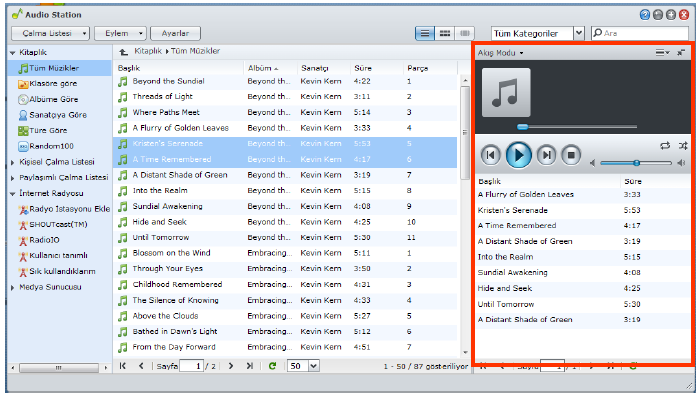Stop playback with the stop button
The image size is (700, 395).
pos(571,155)
